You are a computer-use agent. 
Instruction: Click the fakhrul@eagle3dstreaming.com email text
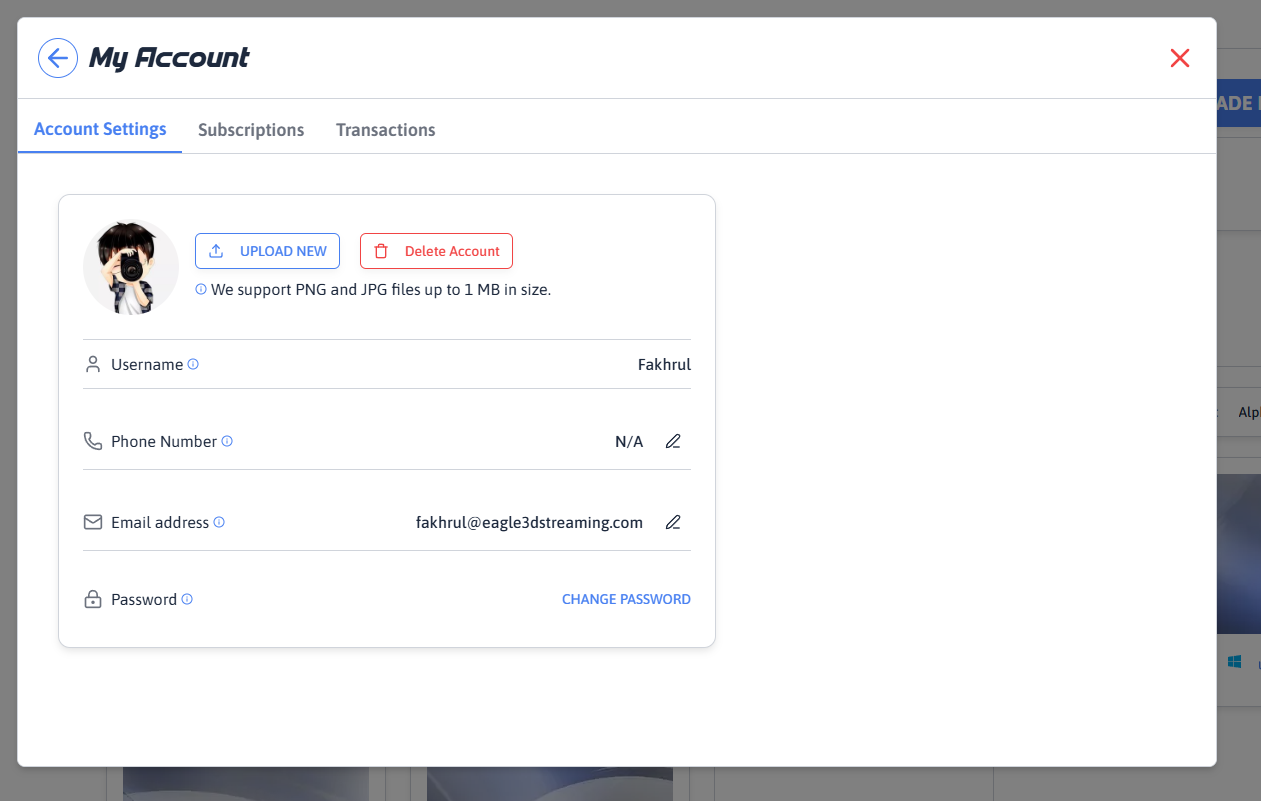(x=529, y=522)
